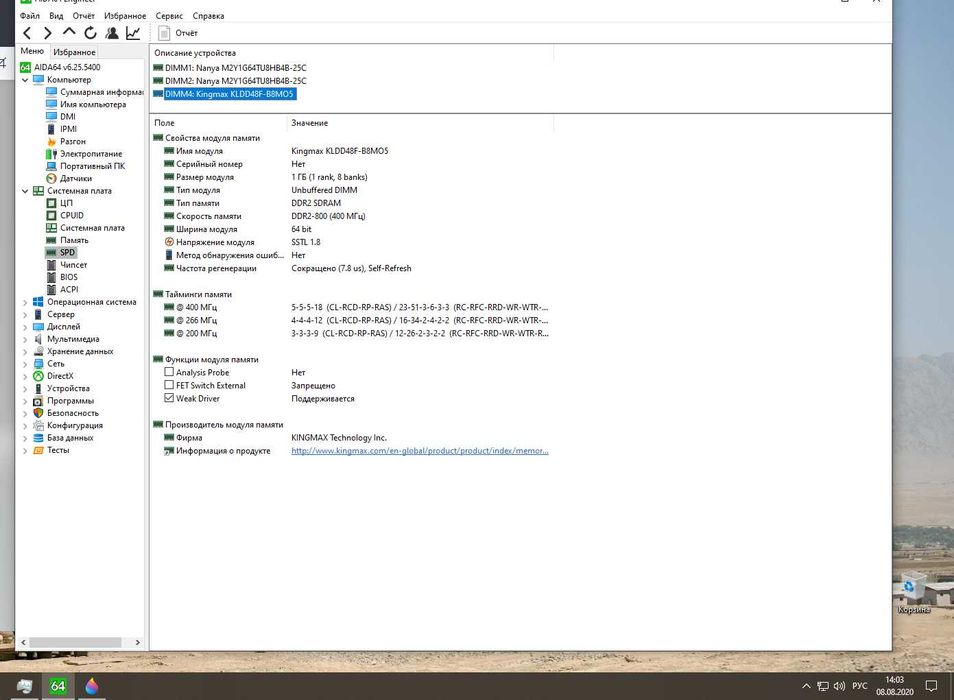Open the ACPI icon item
This screenshot has height=700, width=954.
pos(51,289)
